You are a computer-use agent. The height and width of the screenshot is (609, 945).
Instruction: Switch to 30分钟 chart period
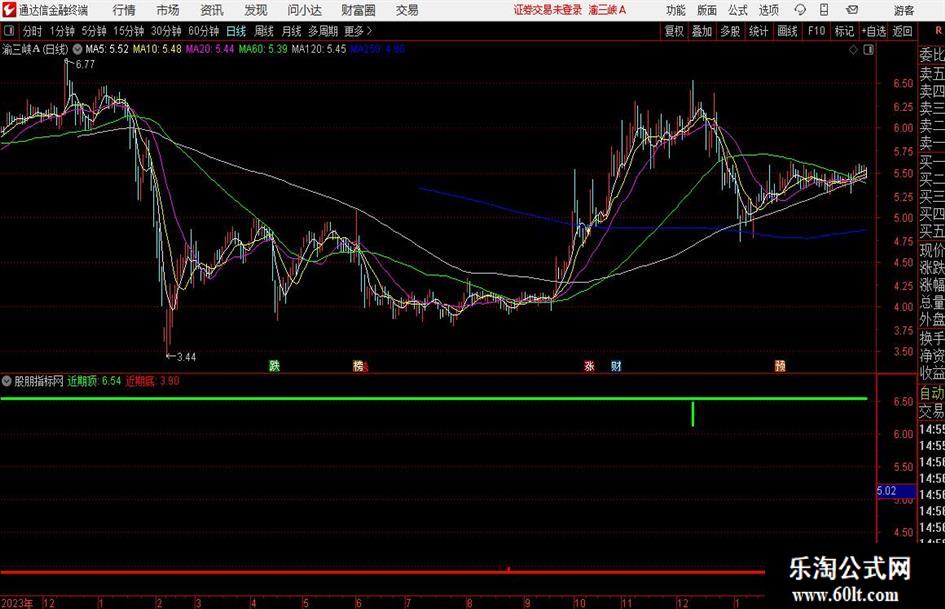166,31
